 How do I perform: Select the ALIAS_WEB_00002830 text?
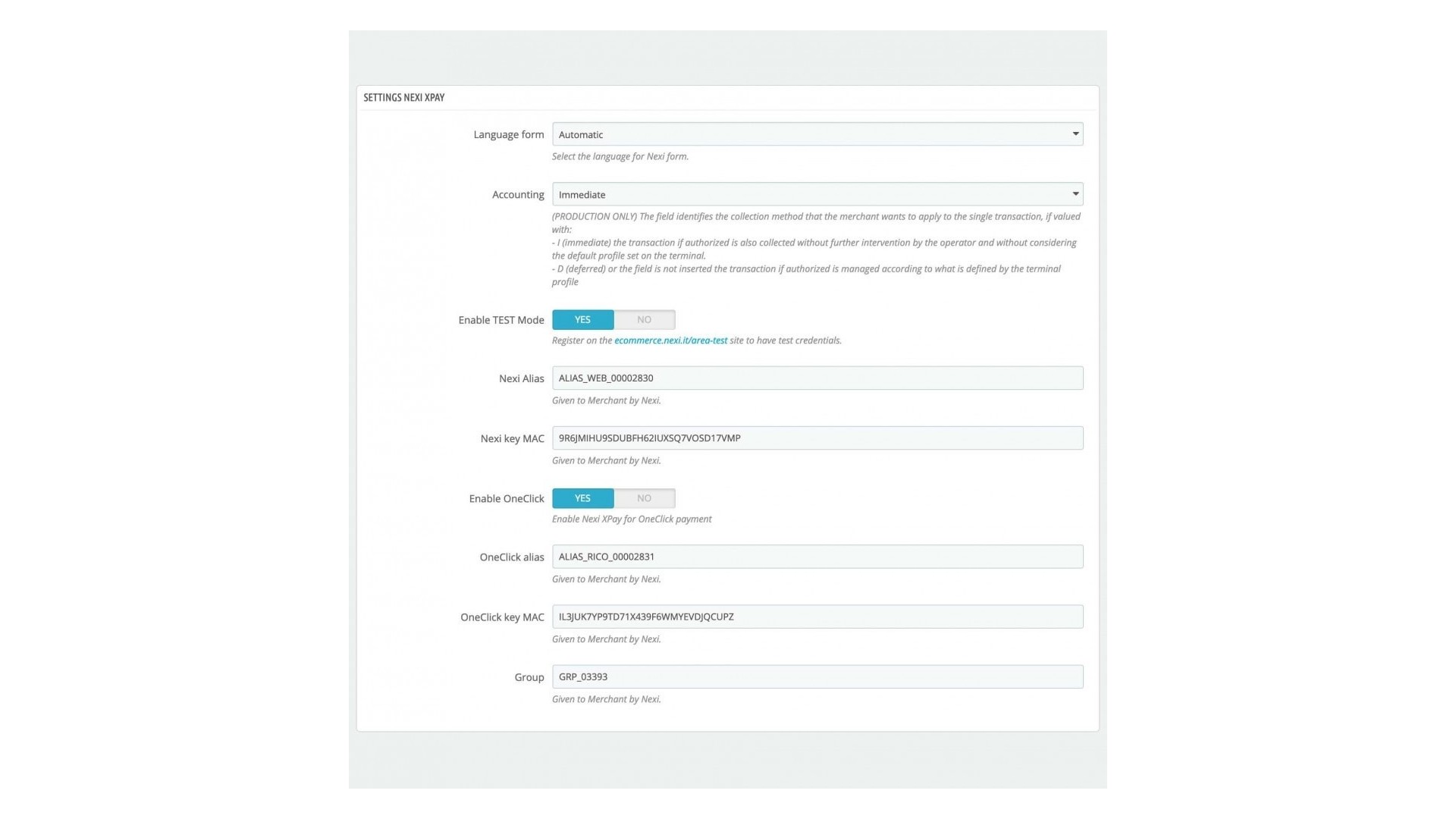coord(605,378)
